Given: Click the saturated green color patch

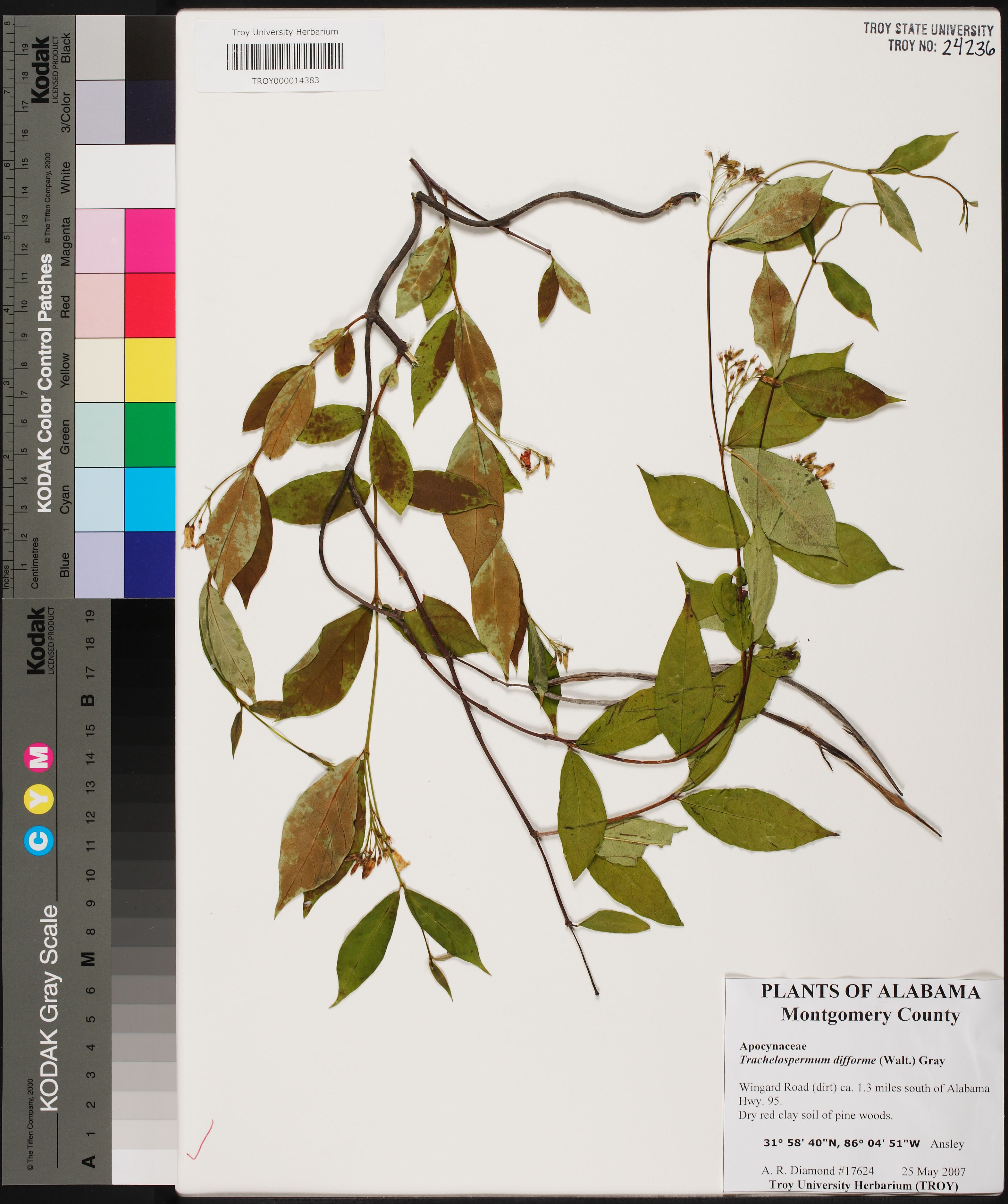Looking at the screenshot, I should (x=150, y=435).
